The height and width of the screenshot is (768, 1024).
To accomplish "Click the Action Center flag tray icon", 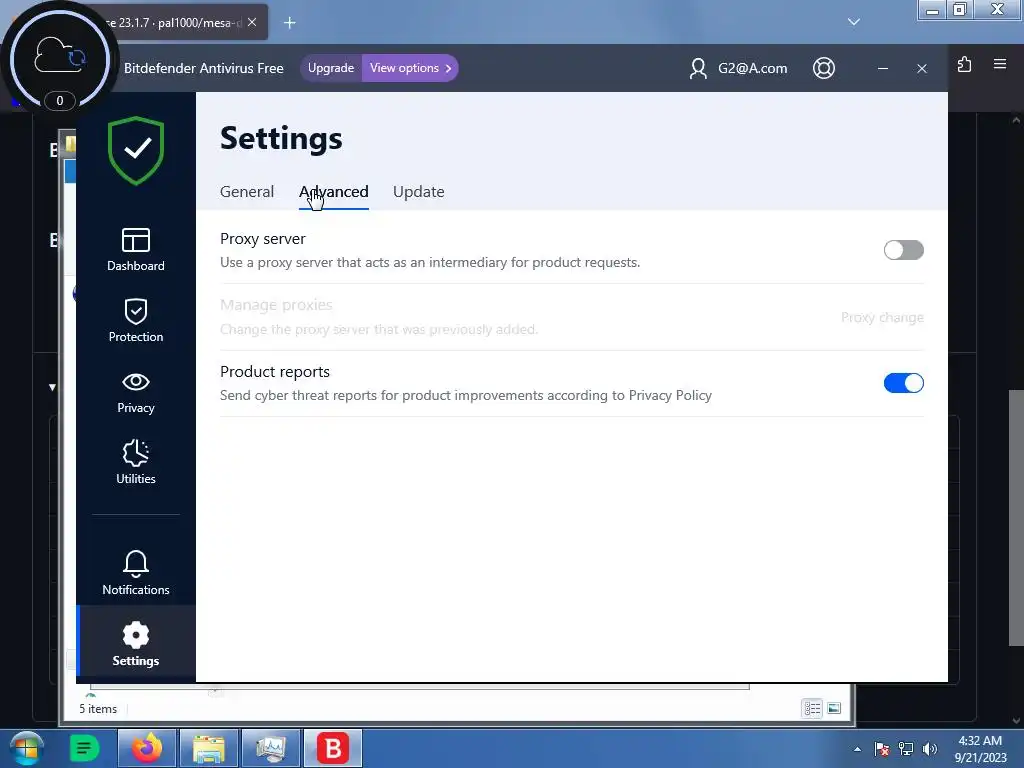I will point(882,749).
